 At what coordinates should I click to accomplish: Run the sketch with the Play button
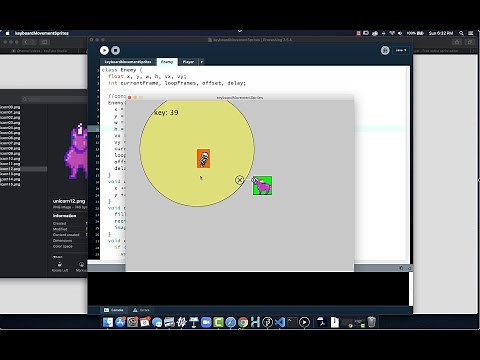pyautogui.click(x=104, y=50)
